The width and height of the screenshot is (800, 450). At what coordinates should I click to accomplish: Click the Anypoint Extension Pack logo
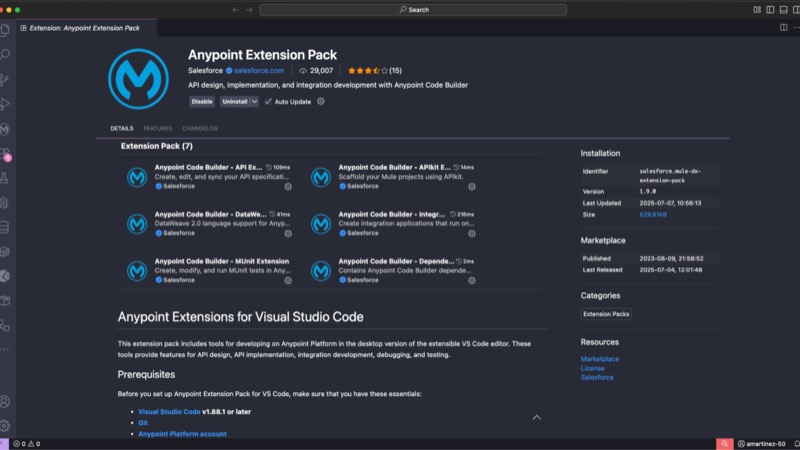pos(138,79)
